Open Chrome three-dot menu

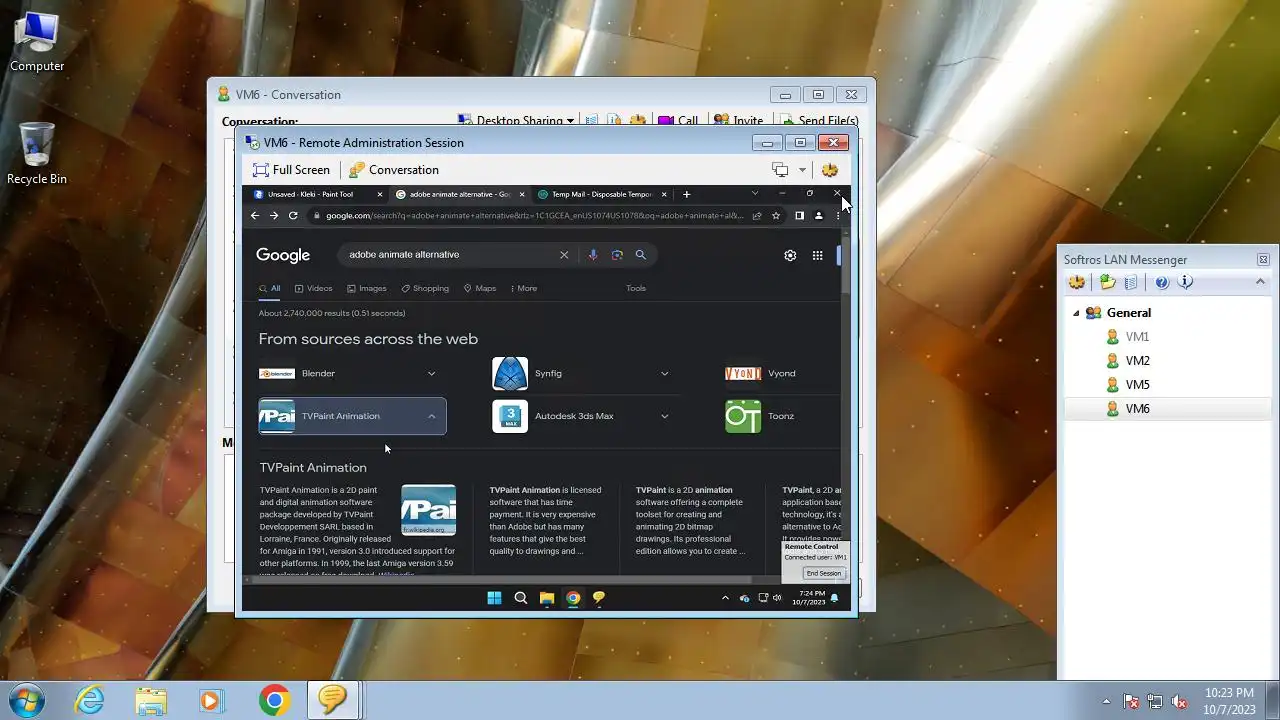click(x=837, y=215)
